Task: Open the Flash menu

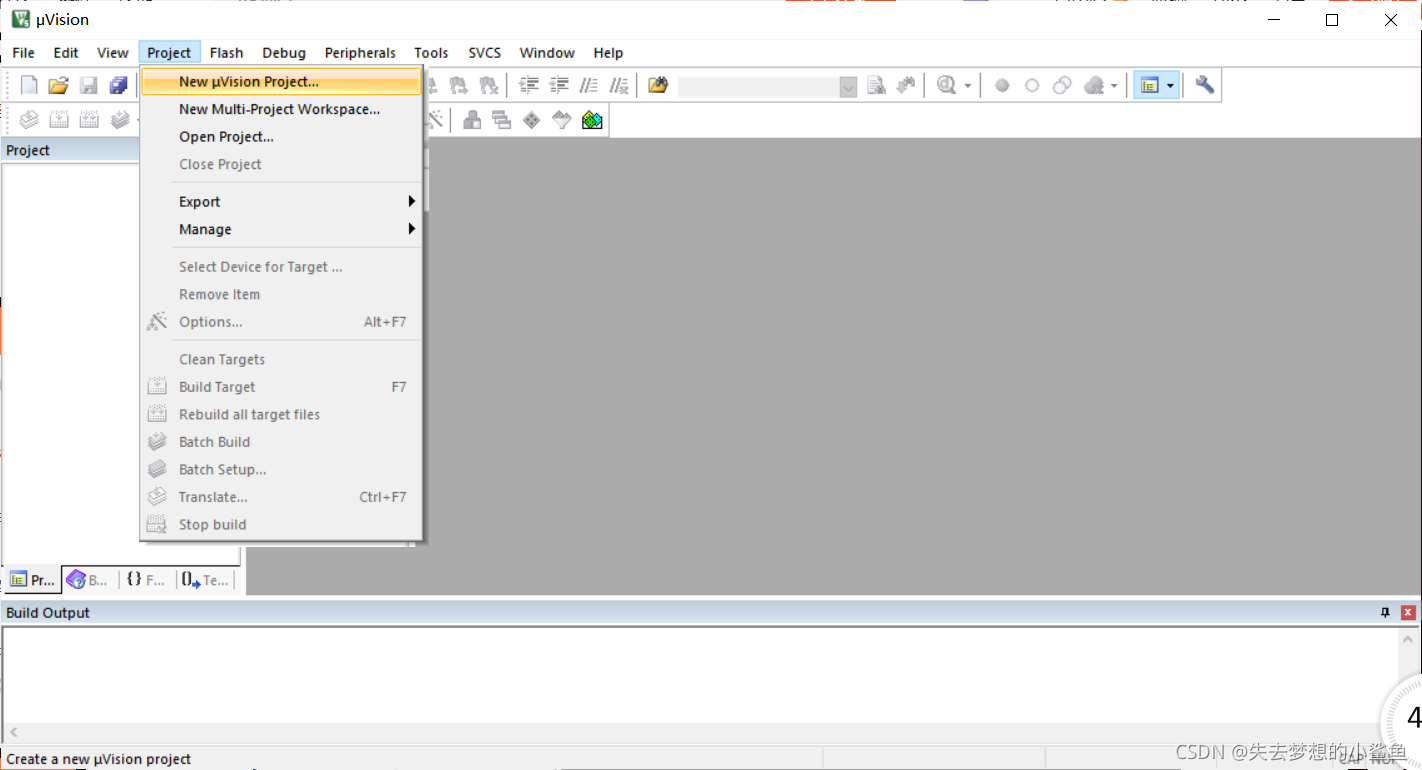Action: point(227,53)
